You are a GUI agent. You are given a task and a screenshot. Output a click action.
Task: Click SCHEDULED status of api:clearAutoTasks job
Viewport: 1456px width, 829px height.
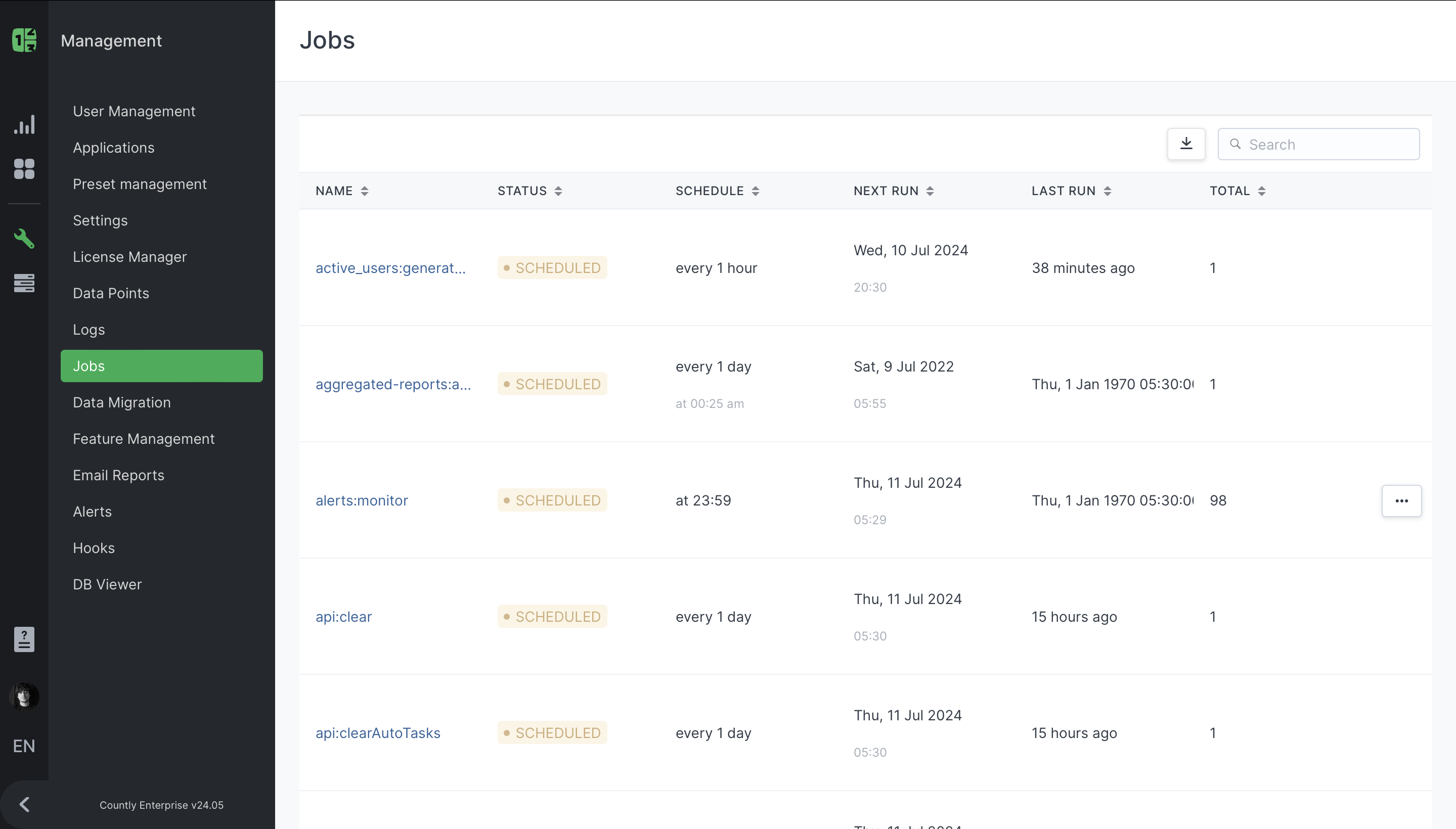[x=552, y=732]
